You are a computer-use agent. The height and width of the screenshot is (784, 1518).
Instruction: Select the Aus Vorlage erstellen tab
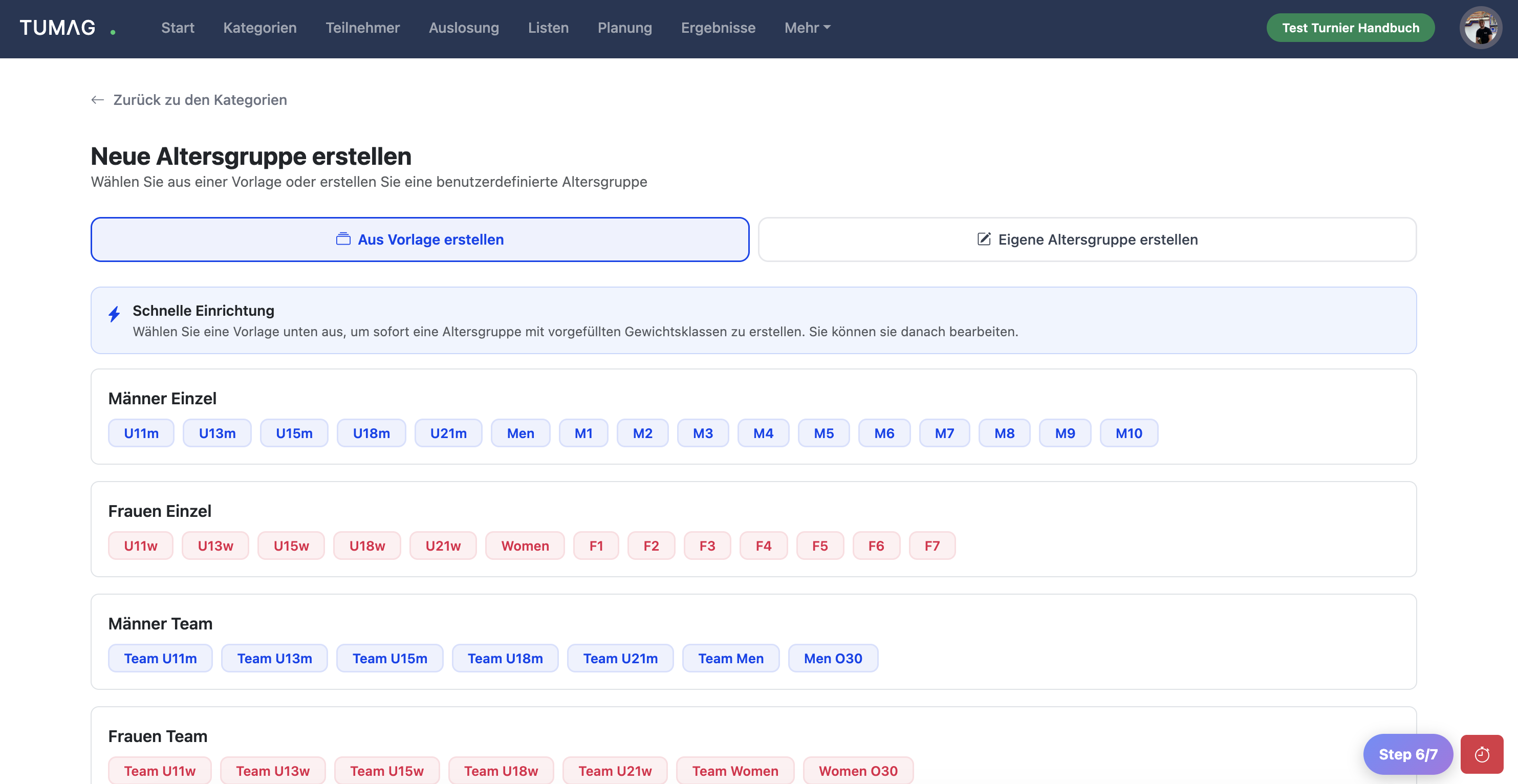pos(420,239)
